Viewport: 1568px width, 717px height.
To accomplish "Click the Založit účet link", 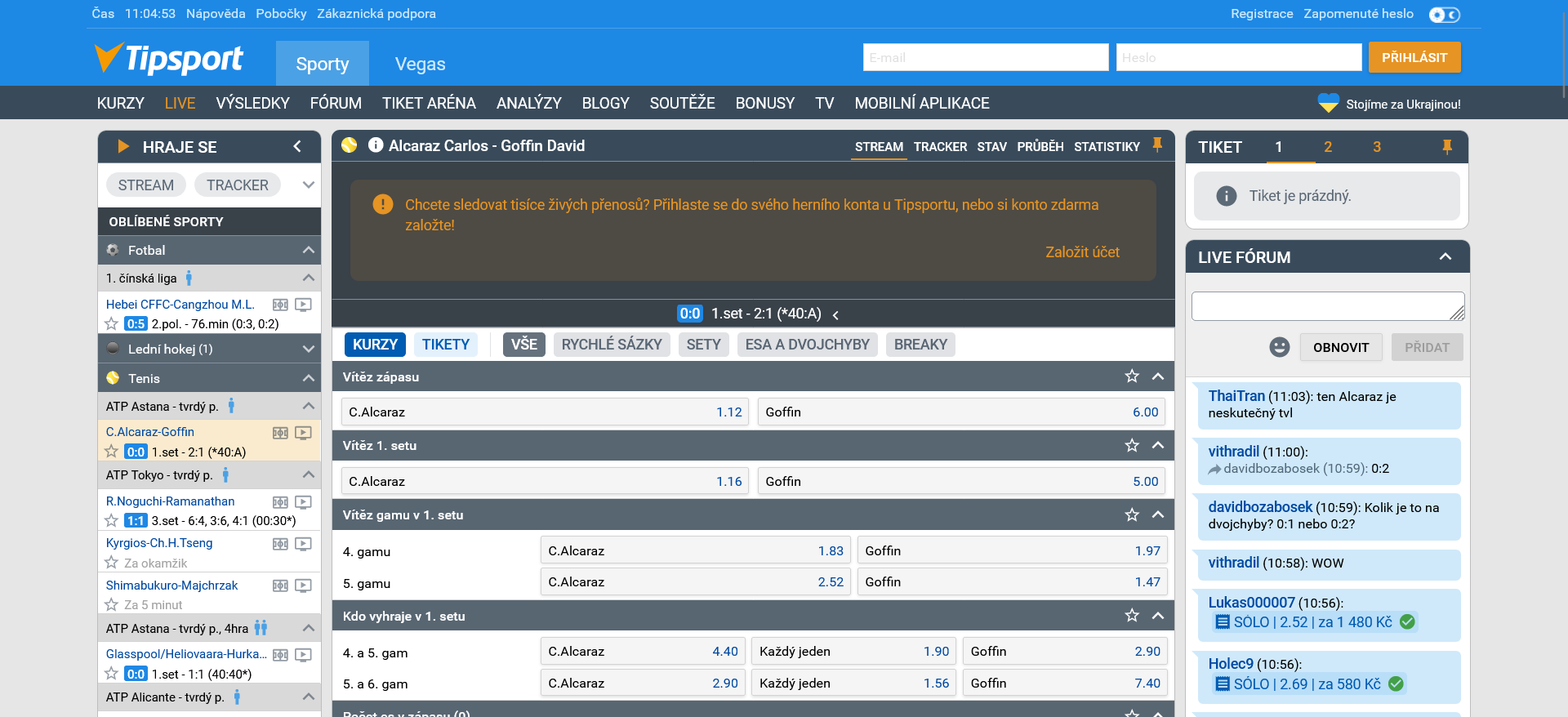I will click(x=1082, y=252).
